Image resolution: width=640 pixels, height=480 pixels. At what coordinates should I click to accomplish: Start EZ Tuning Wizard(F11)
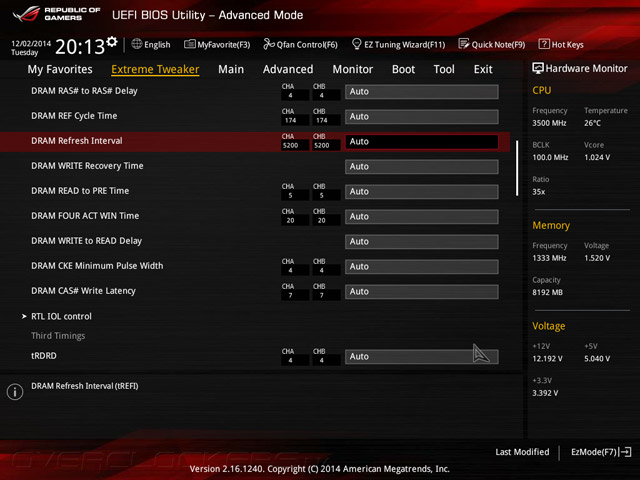point(404,44)
